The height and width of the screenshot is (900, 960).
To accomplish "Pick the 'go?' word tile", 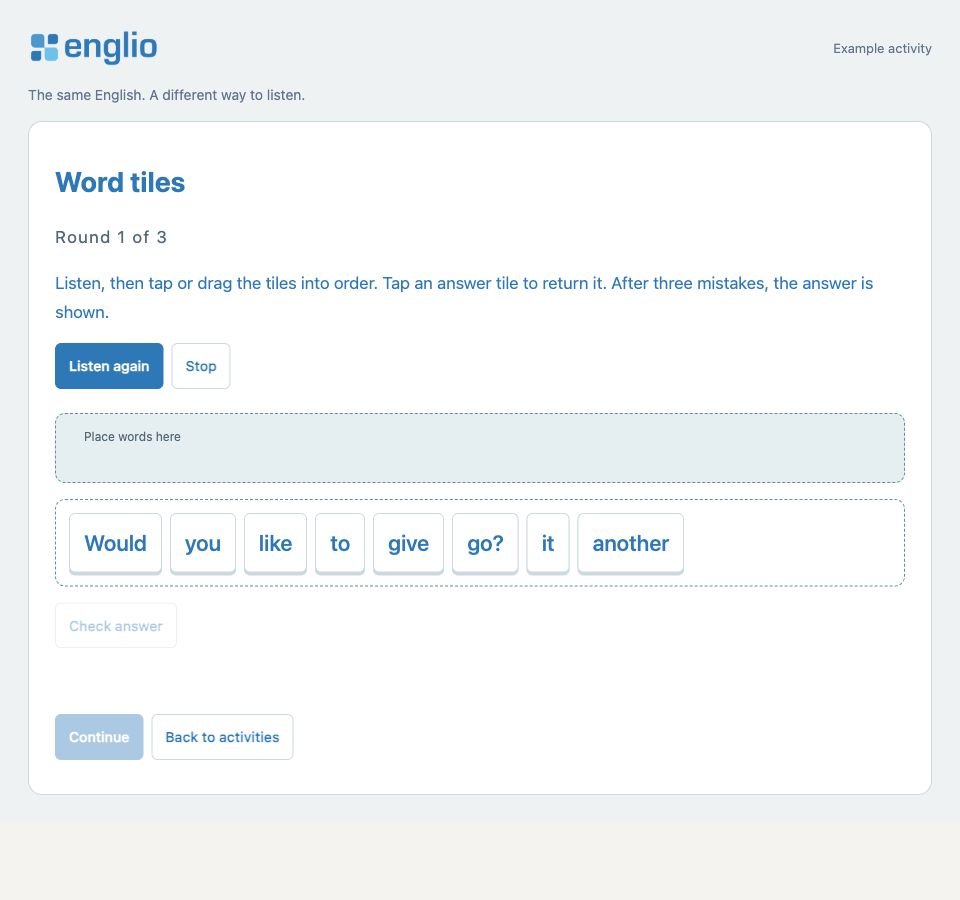I will pyautogui.click(x=485, y=544).
